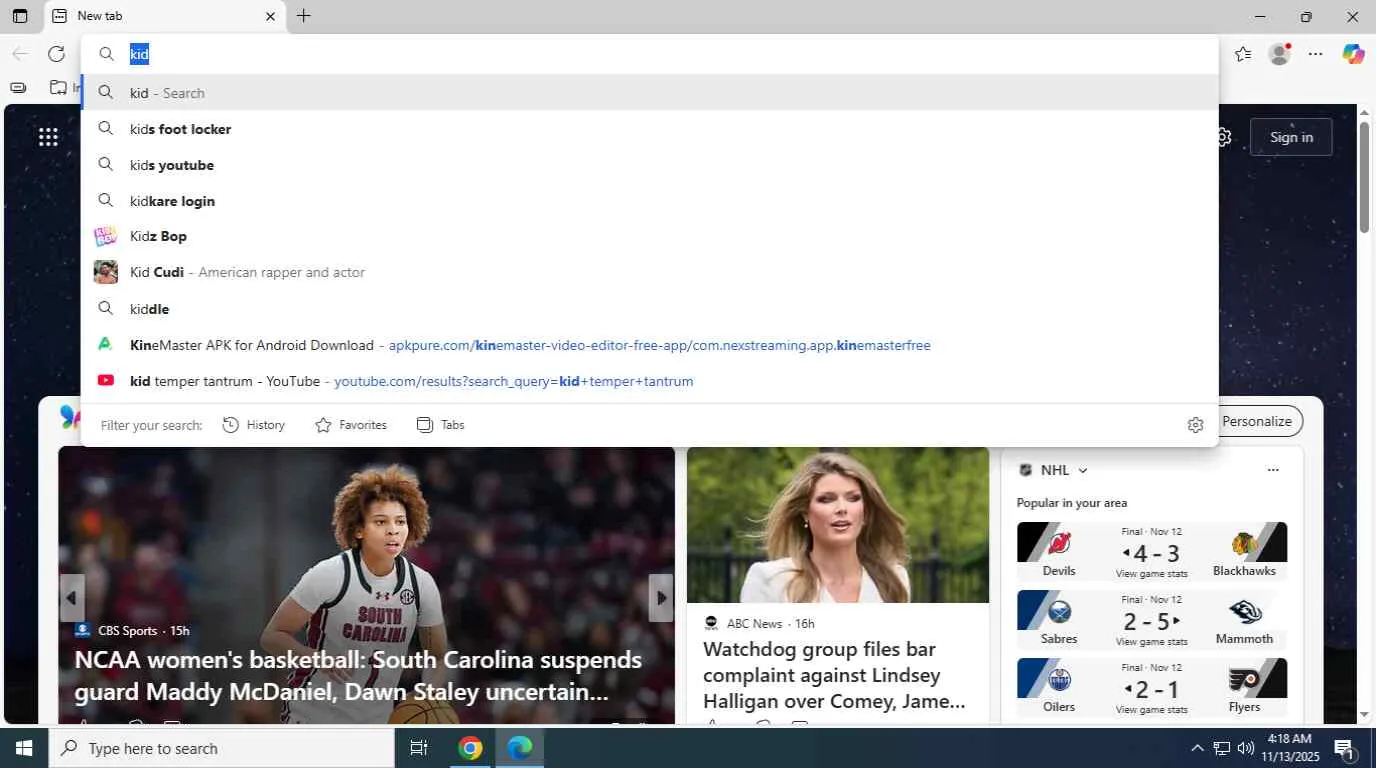Pick the "kids youtube" suggestion
Viewport: 1376px width, 768px height.
[650, 165]
